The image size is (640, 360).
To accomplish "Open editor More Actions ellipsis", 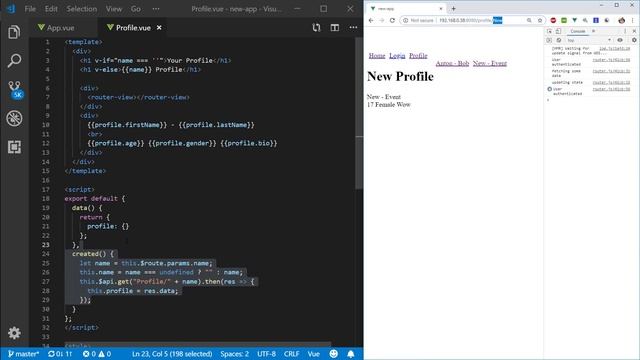I will [x=353, y=28].
